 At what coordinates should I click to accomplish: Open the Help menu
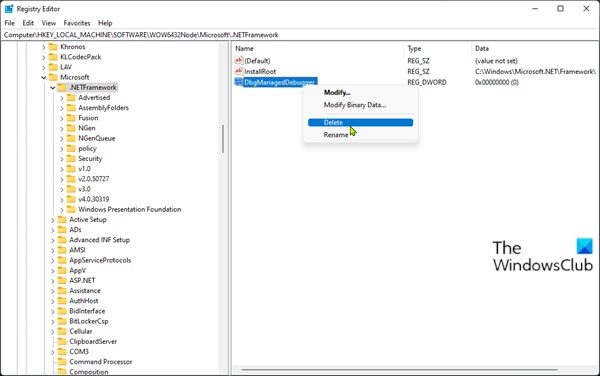click(x=105, y=23)
